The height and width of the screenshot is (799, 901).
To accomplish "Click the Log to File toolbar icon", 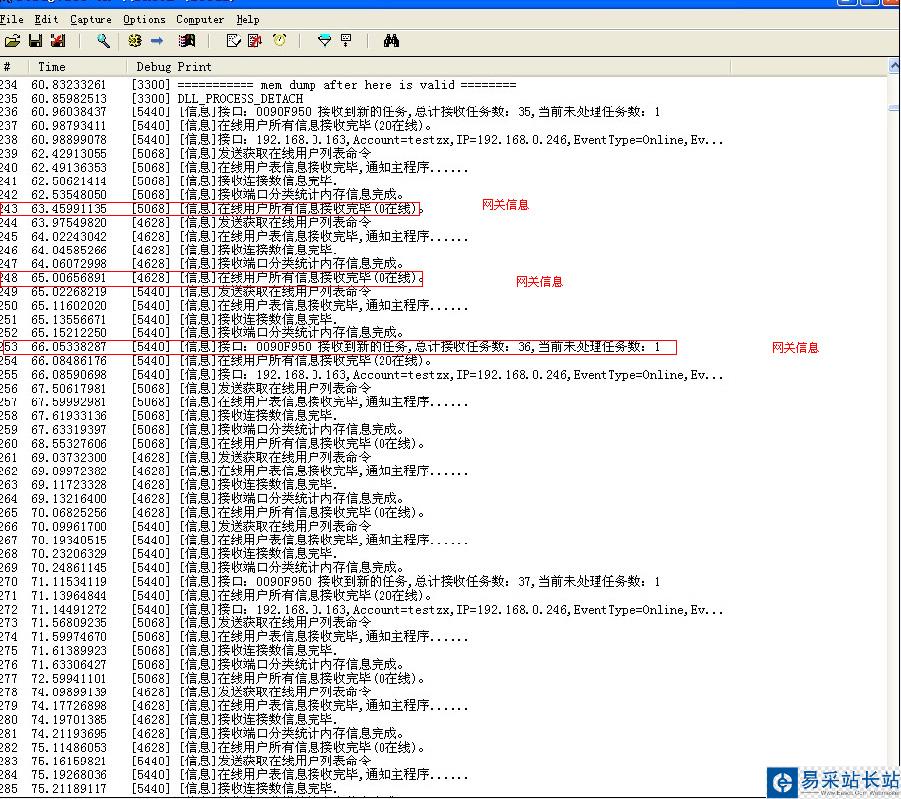I will pyautogui.click(x=57, y=41).
